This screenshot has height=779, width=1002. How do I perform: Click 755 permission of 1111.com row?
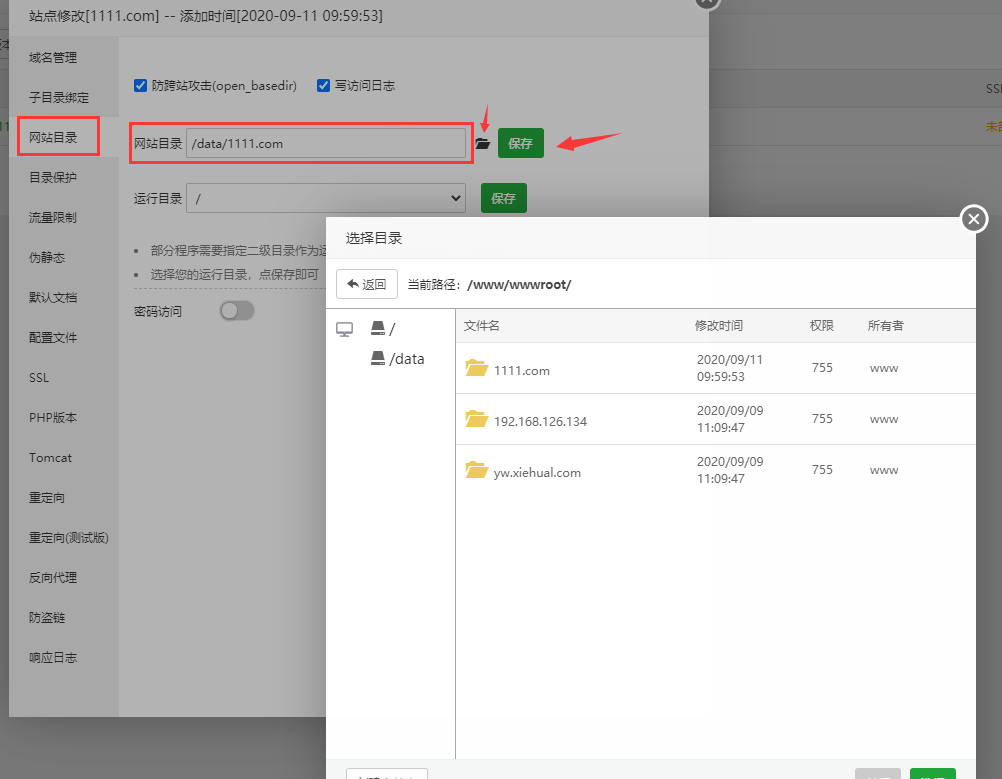coord(822,368)
